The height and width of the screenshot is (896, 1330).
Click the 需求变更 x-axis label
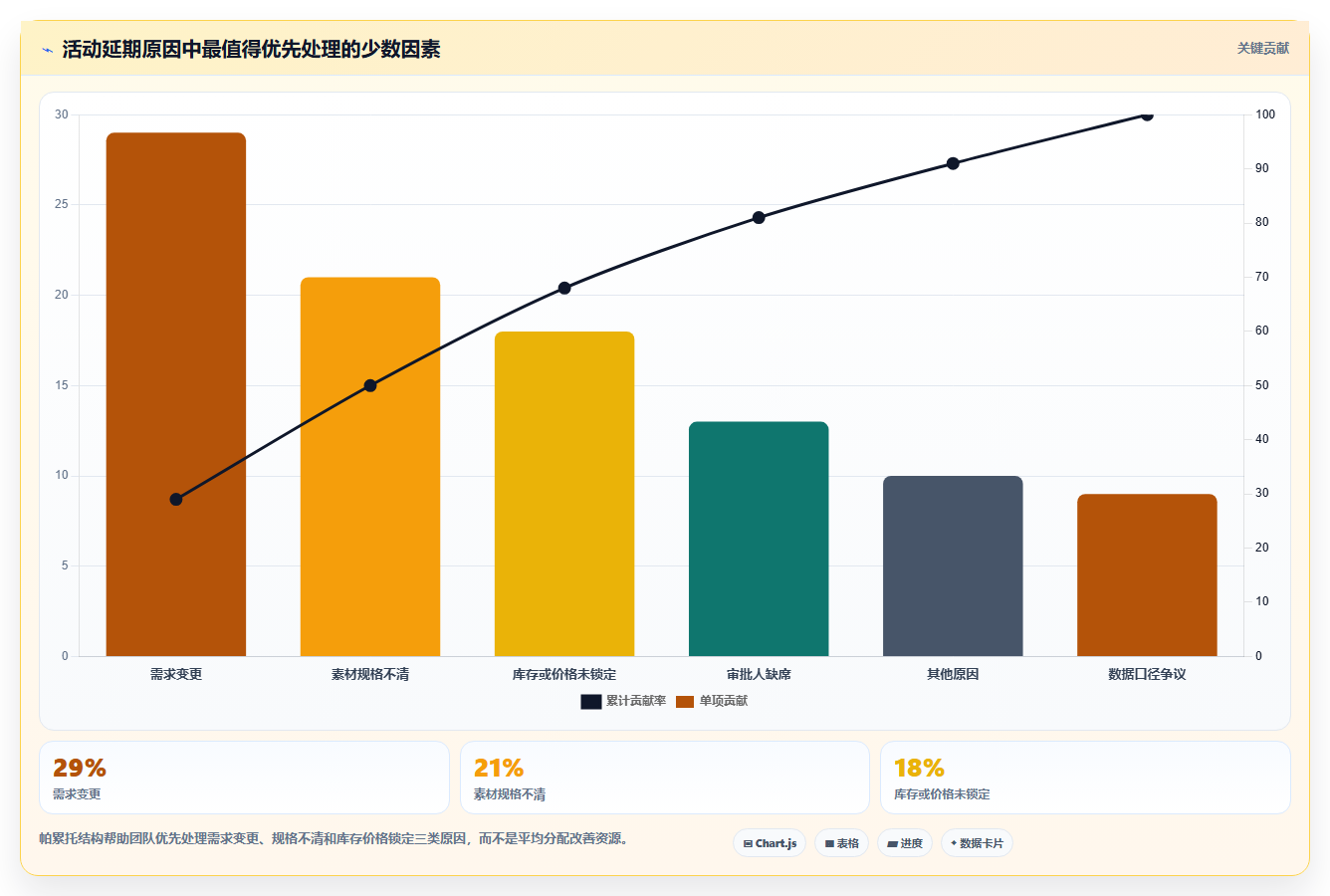176,674
